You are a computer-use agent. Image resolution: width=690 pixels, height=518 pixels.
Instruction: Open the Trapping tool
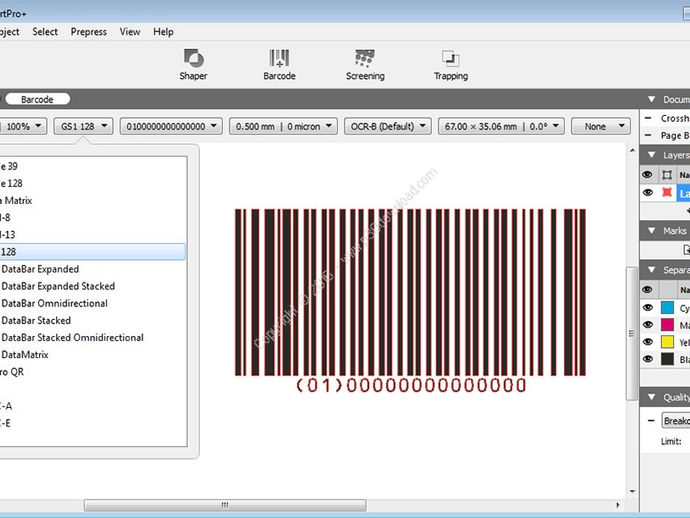pos(451,65)
